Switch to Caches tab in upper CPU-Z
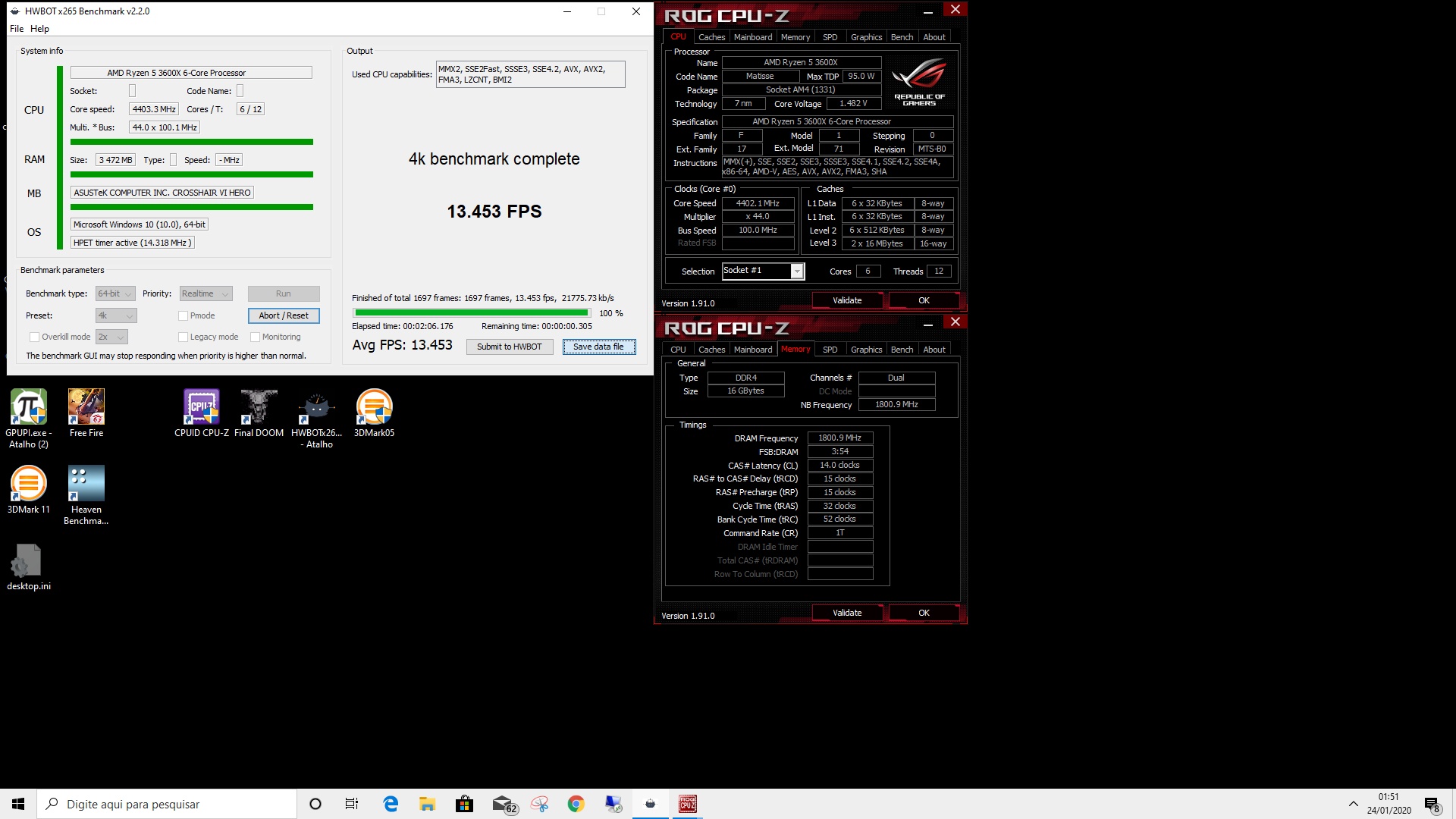Screen dimensions: 1456x819 point(711,37)
